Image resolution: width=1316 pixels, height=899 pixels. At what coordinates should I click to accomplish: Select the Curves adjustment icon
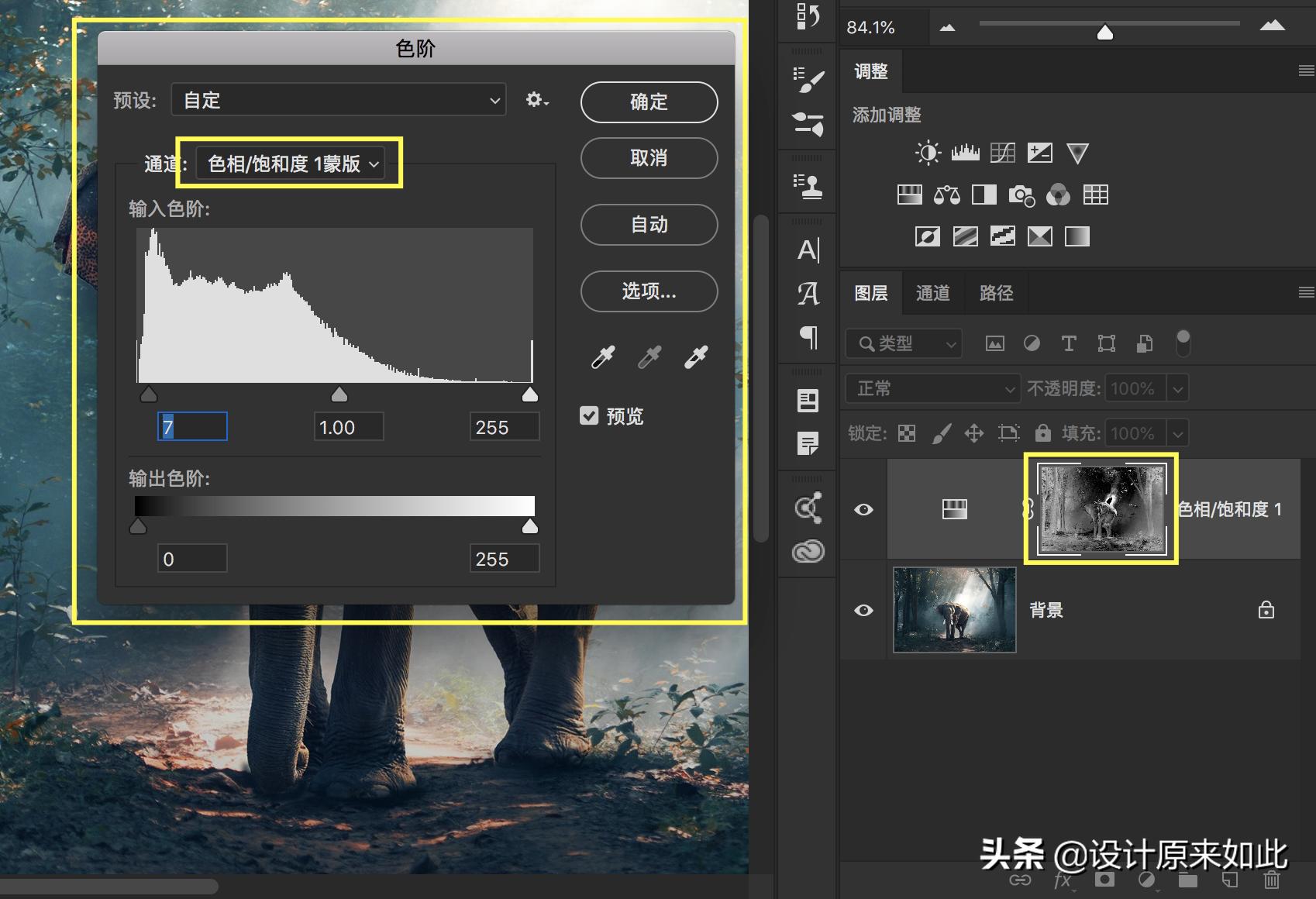[x=1003, y=152]
